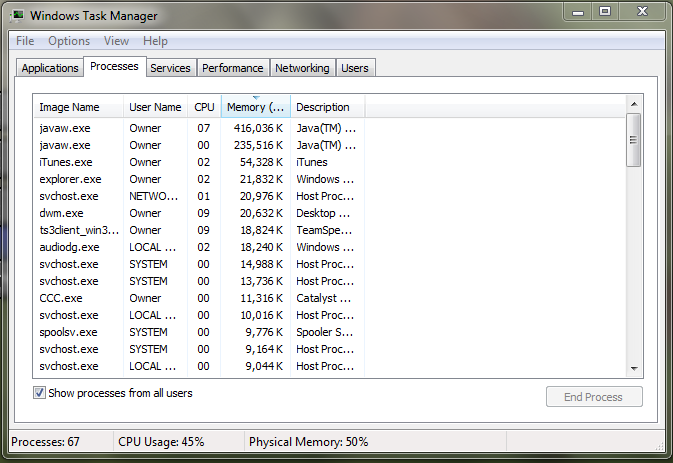Screen dimensions: 673x463
Task: Open the File menu
Action: [25, 41]
